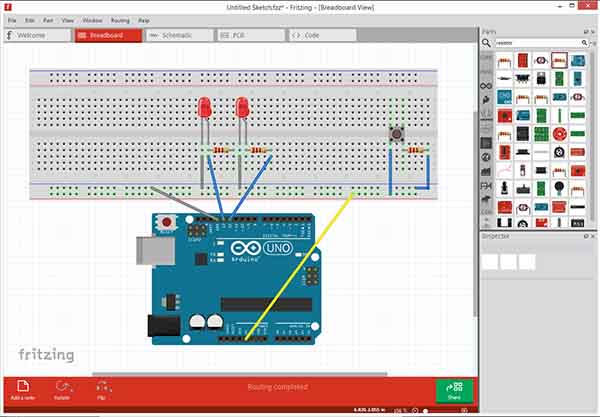Screen dimensions: 600x417
Task: Open the MINE parts bin
Action: 486,72
